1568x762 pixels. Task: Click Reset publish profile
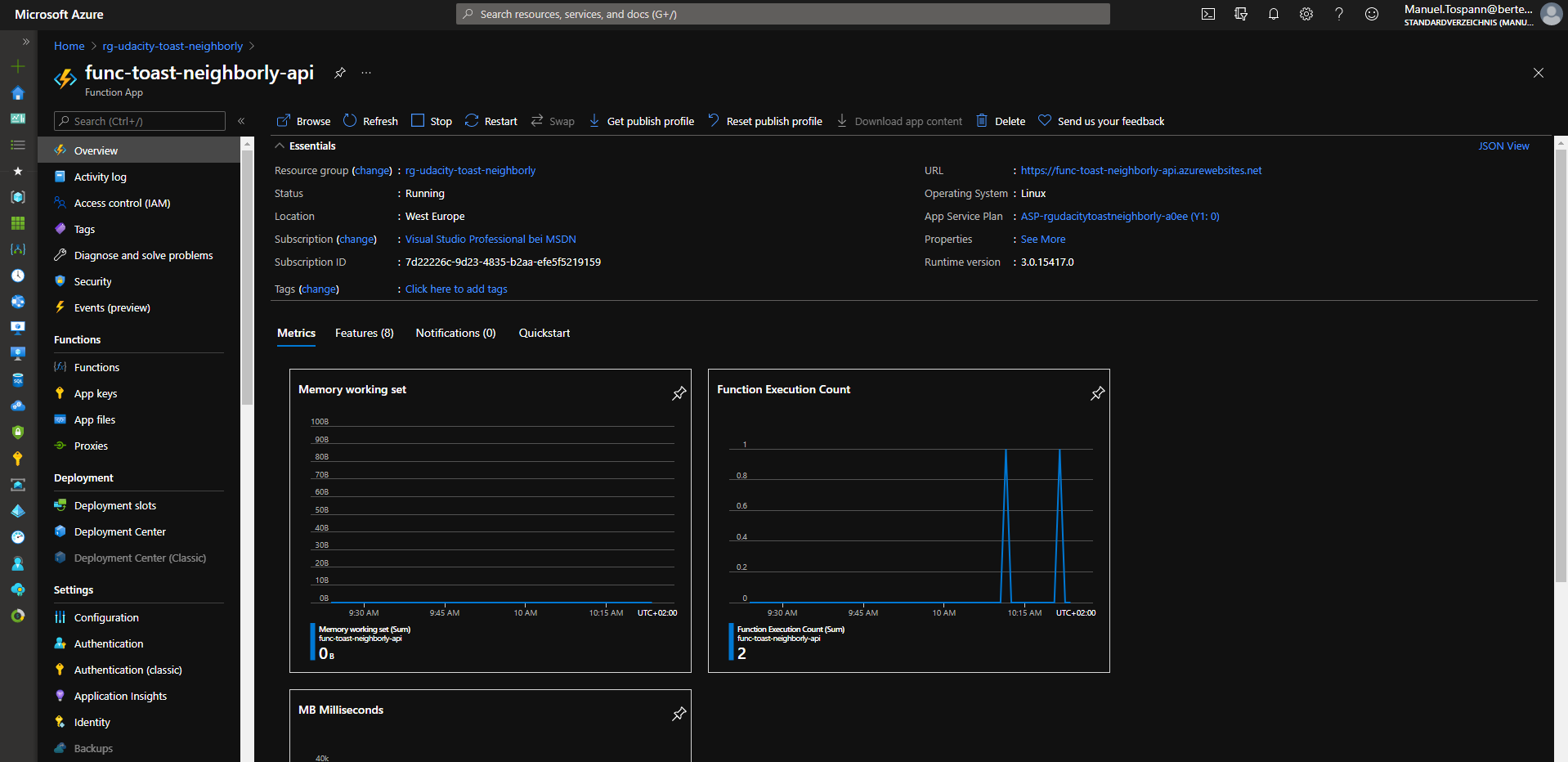click(x=764, y=121)
